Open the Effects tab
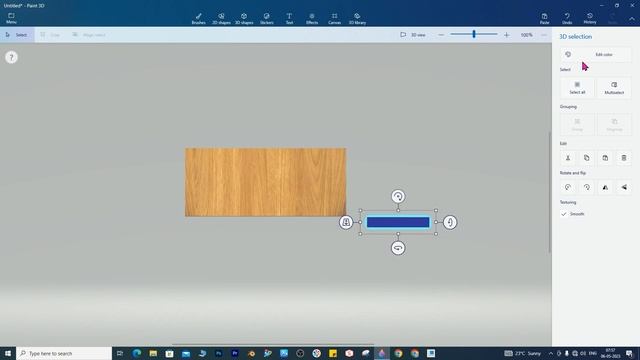 pyautogui.click(x=312, y=18)
